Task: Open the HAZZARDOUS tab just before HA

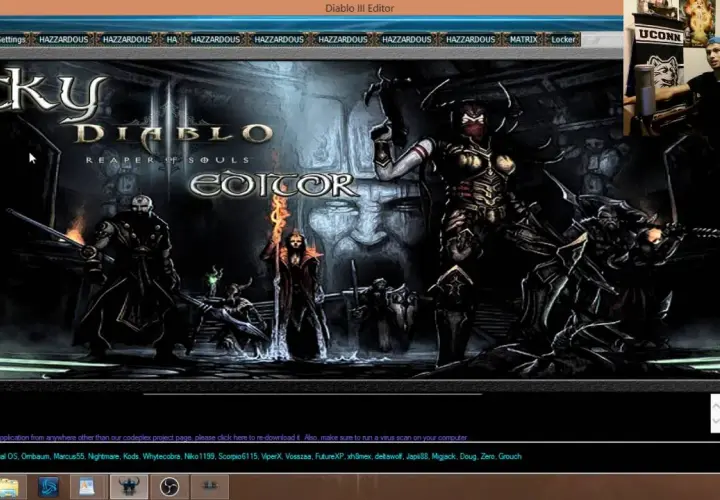Action: (127, 39)
